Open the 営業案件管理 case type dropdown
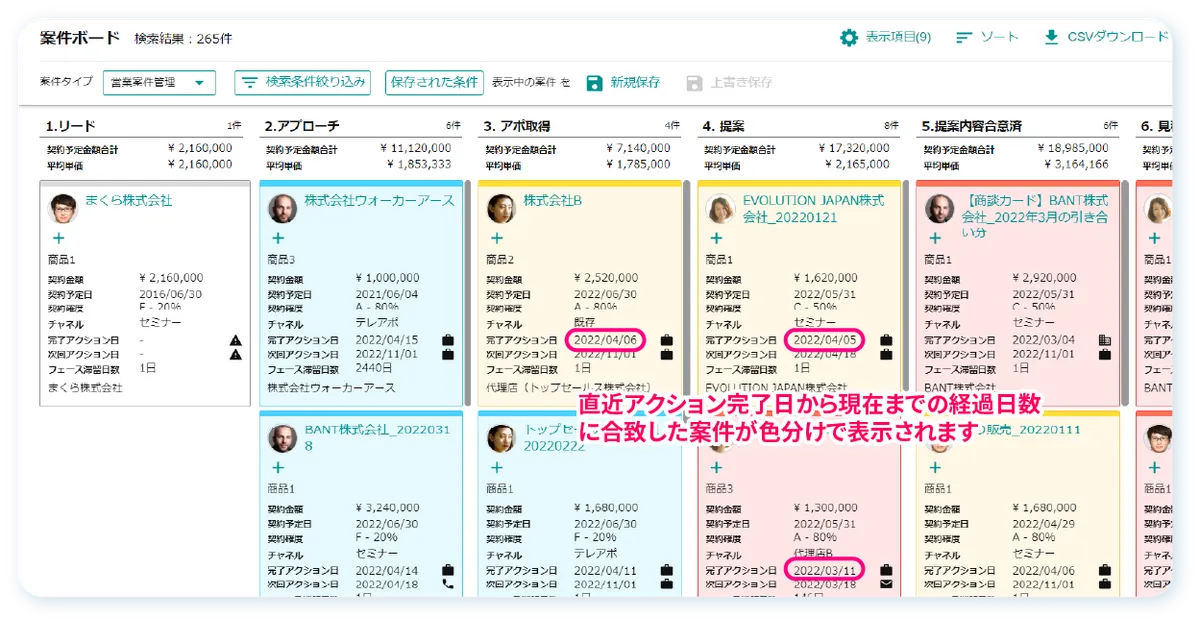1200x624 pixels. 159,83
